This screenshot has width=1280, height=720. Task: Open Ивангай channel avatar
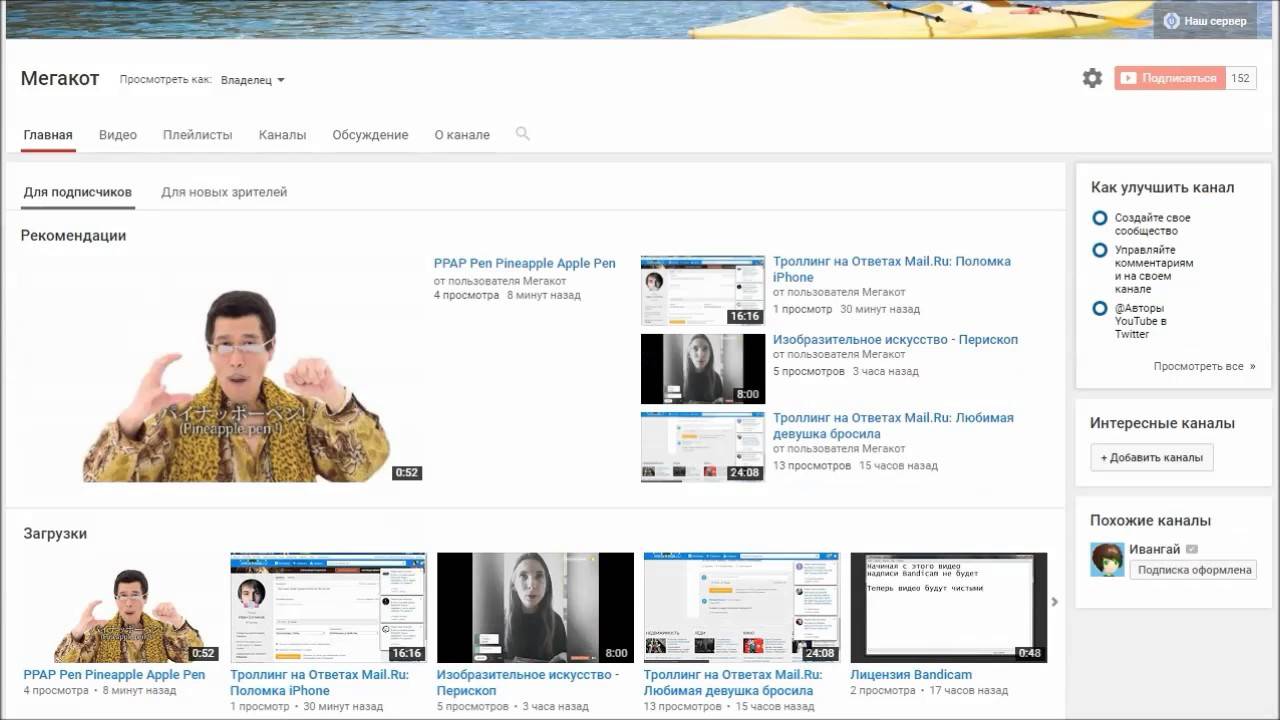1107,560
